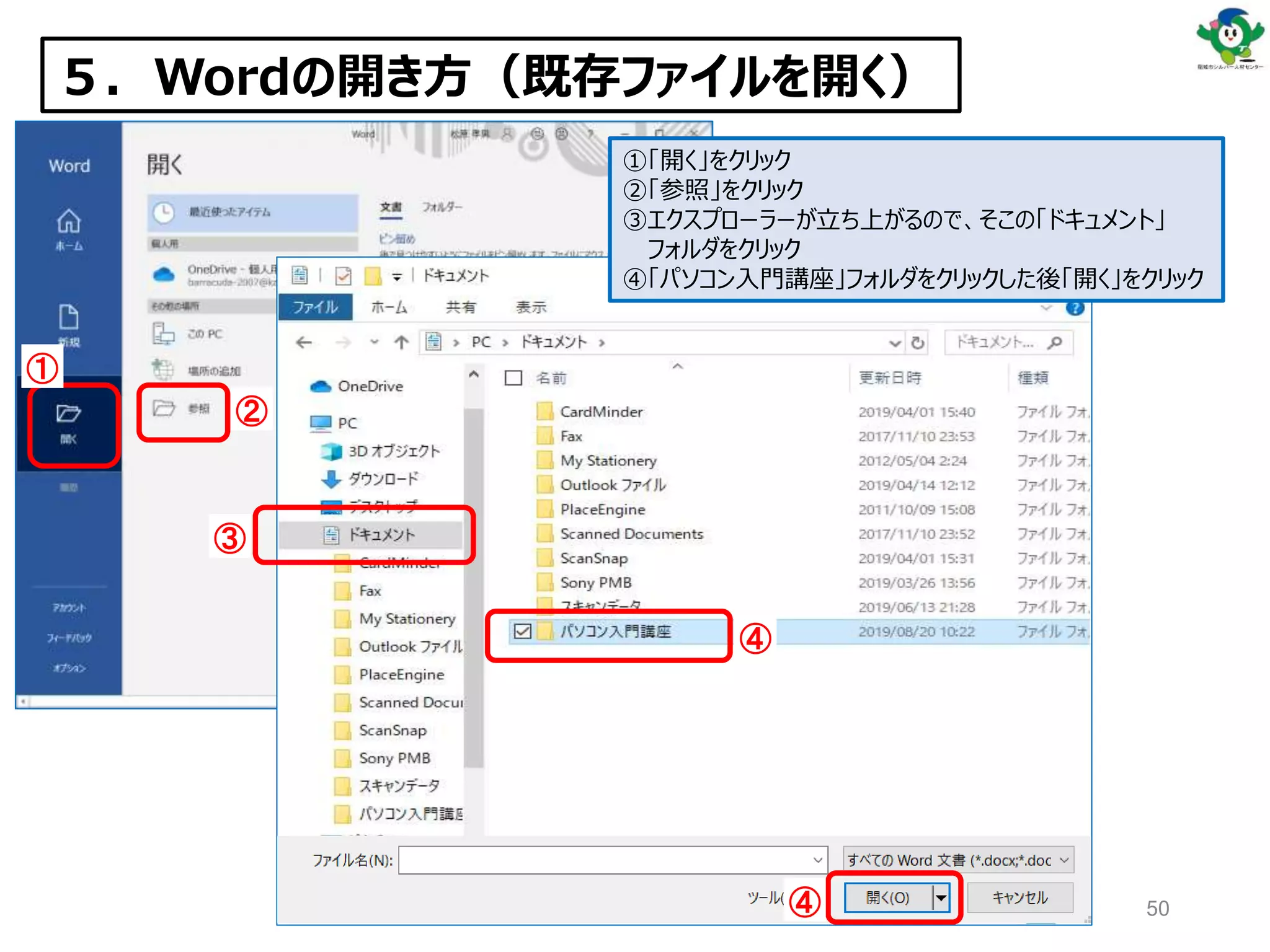The width and height of the screenshot is (1270, 952).
Task: Click the Open folder icon in Word sidebar
Action: (x=69, y=413)
